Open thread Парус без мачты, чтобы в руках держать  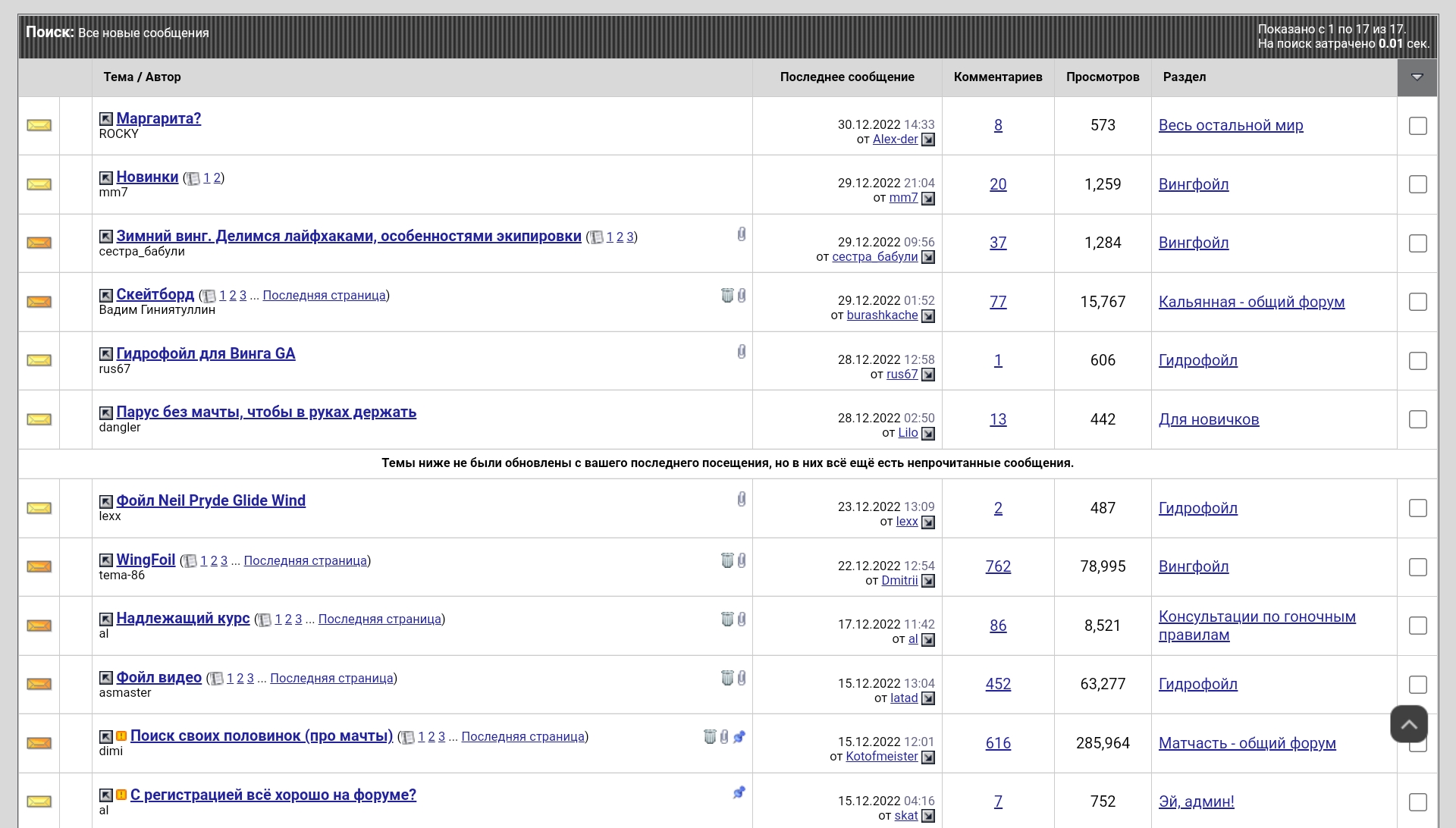[x=266, y=412]
